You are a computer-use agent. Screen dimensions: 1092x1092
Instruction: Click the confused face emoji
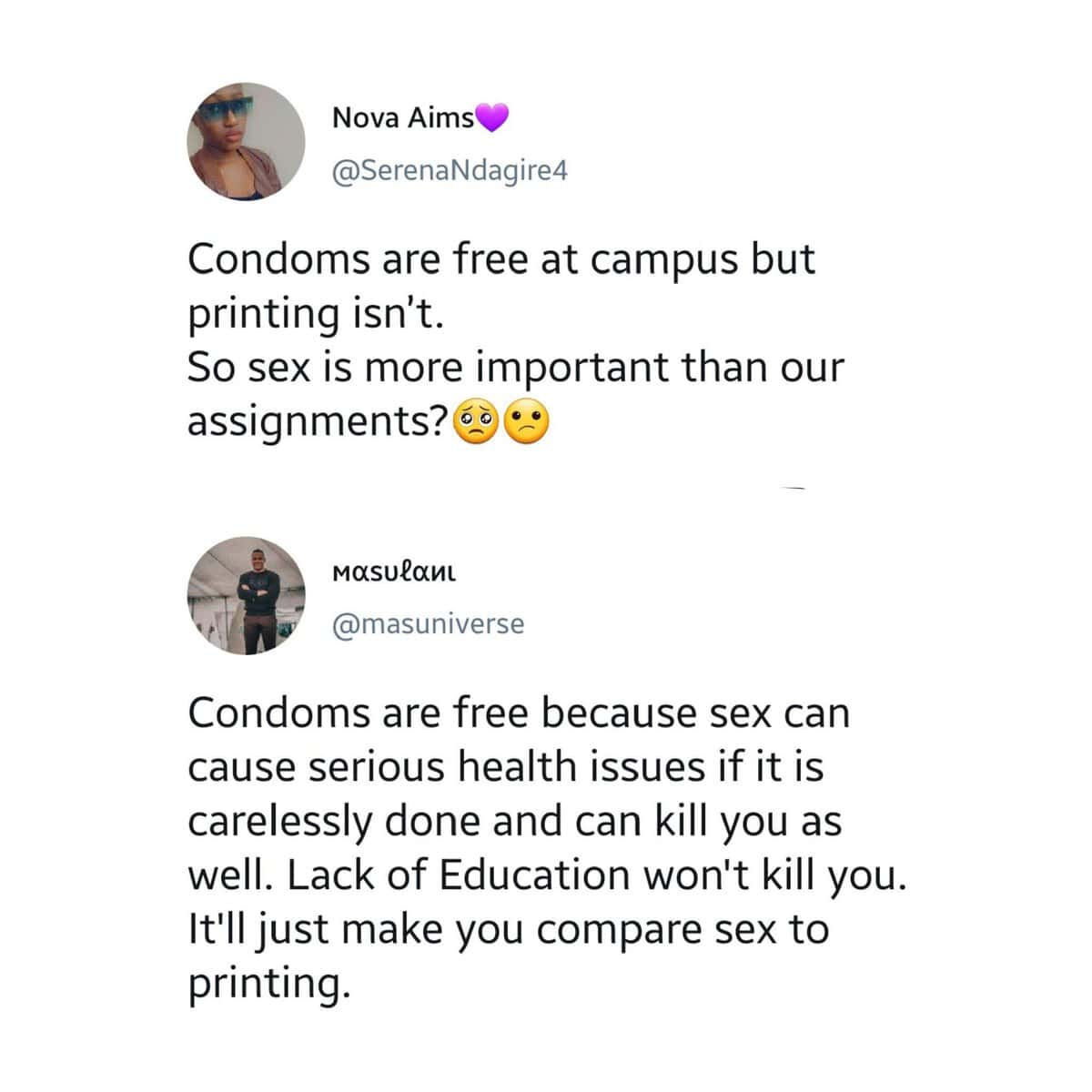point(528,423)
